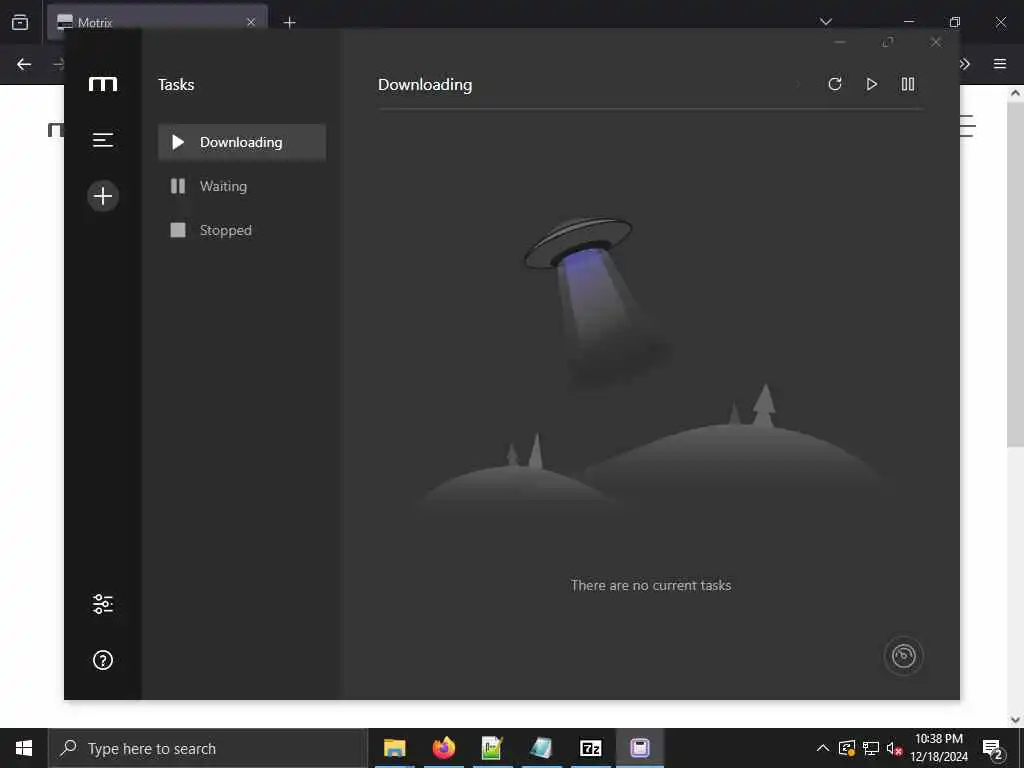The width and height of the screenshot is (1024, 768).
Task: Open the webpage hamburger menu behind Motrix
Action: [x=967, y=126]
